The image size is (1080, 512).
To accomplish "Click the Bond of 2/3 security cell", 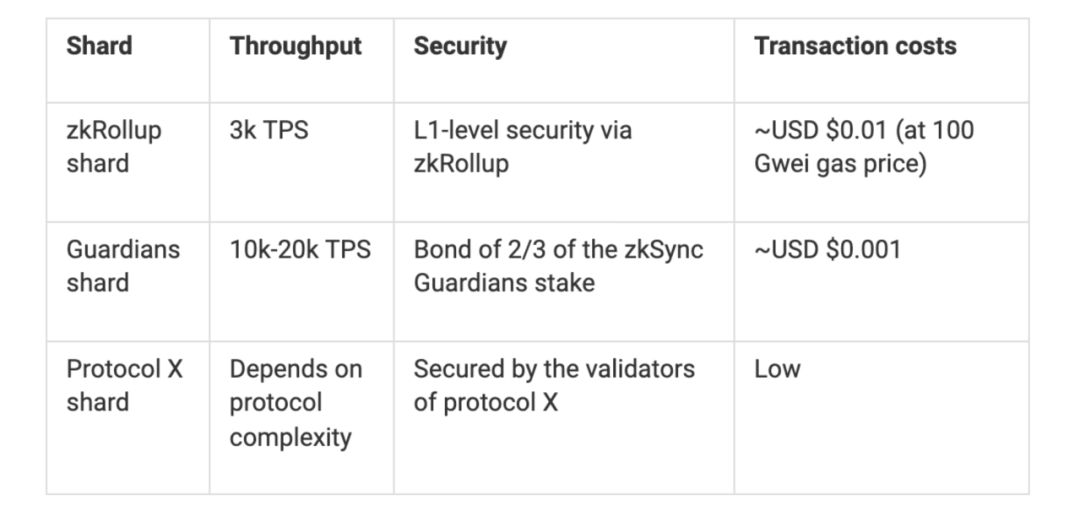I will pyautogui.click(x=558, y=266).
